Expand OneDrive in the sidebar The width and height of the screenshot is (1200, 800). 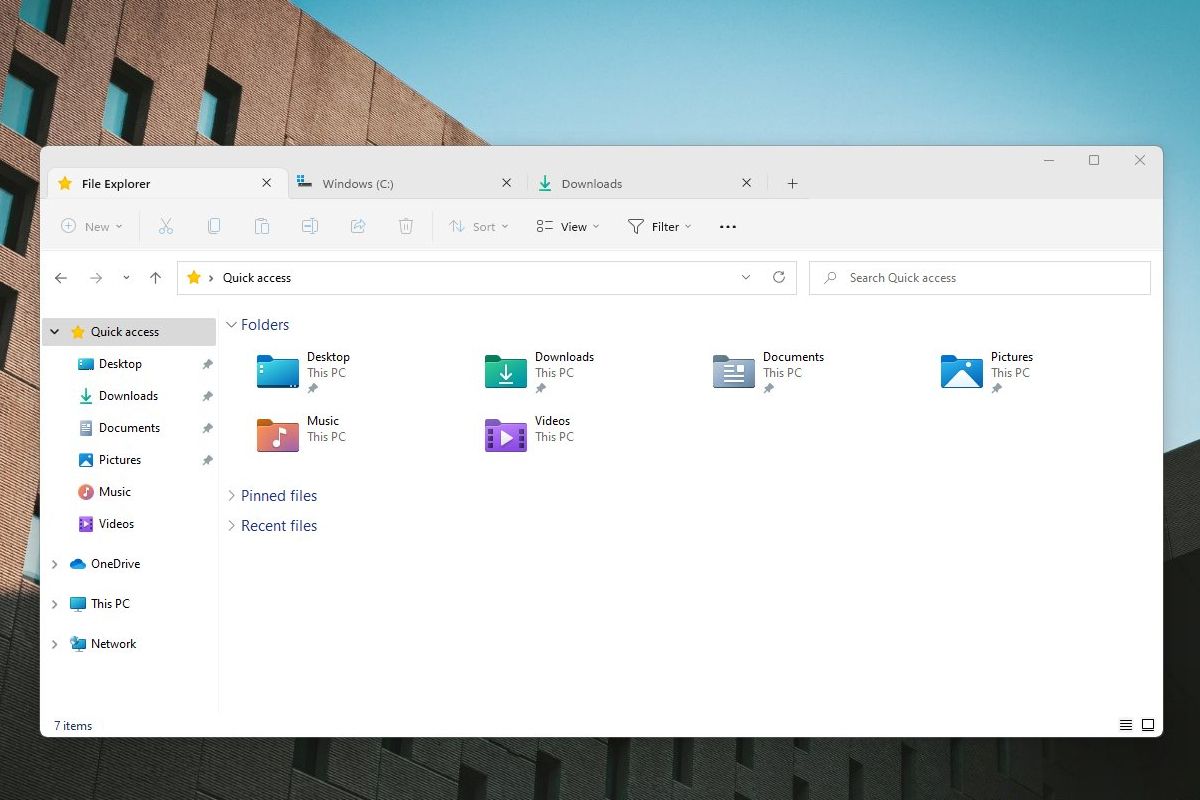pyautogui.click(x=55, y=564)
